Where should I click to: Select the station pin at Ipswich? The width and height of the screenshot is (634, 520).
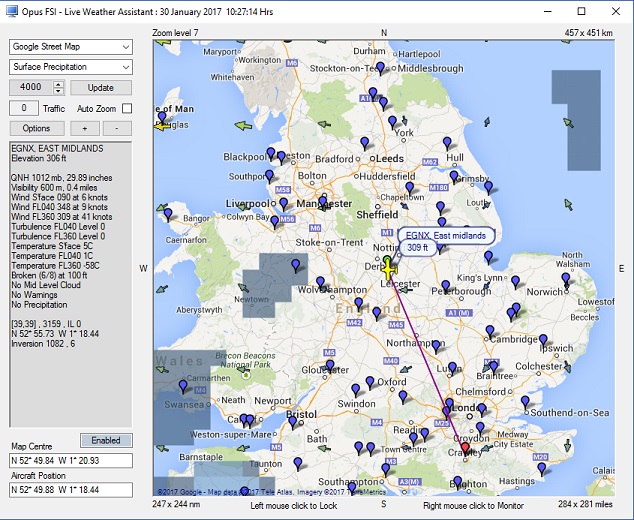point(543,340)
